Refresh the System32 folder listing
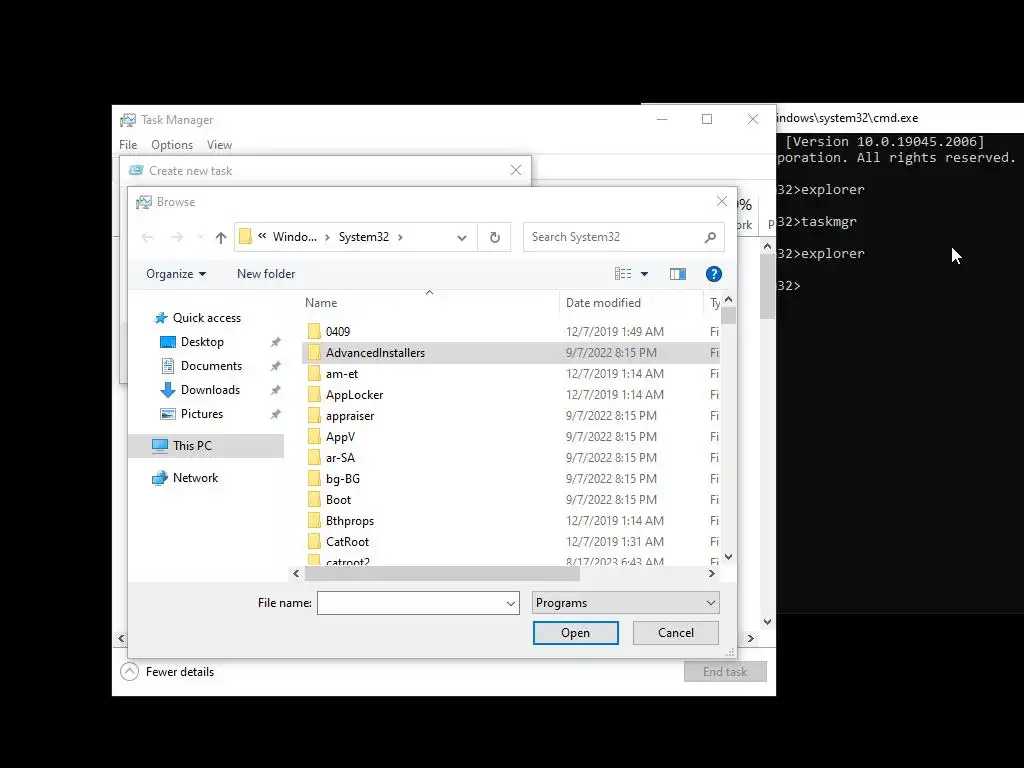The width and height of the screenshot is (1024, 768). [x=494, y=237]
